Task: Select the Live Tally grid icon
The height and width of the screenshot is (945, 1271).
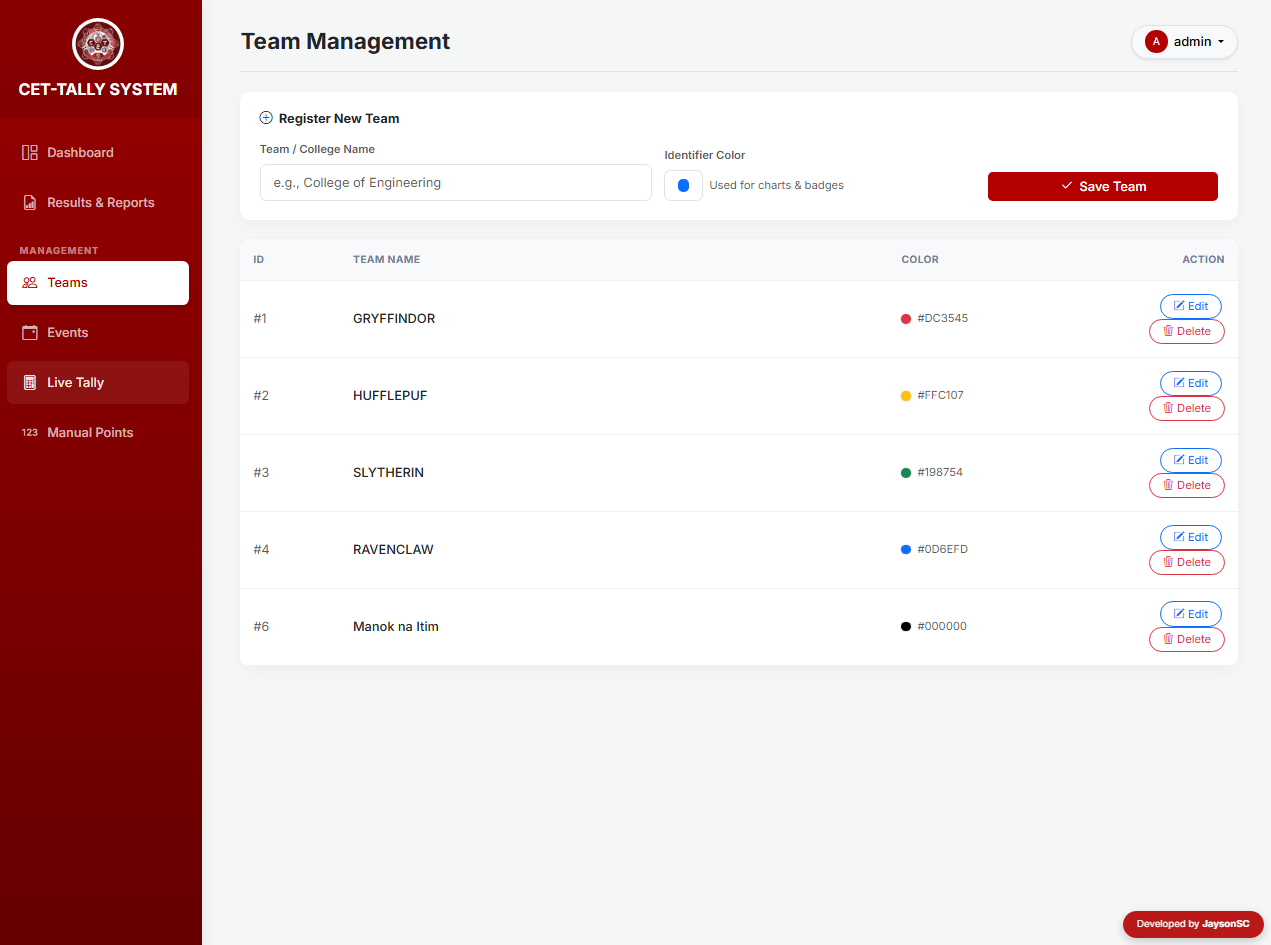Action: pos(29,382)
